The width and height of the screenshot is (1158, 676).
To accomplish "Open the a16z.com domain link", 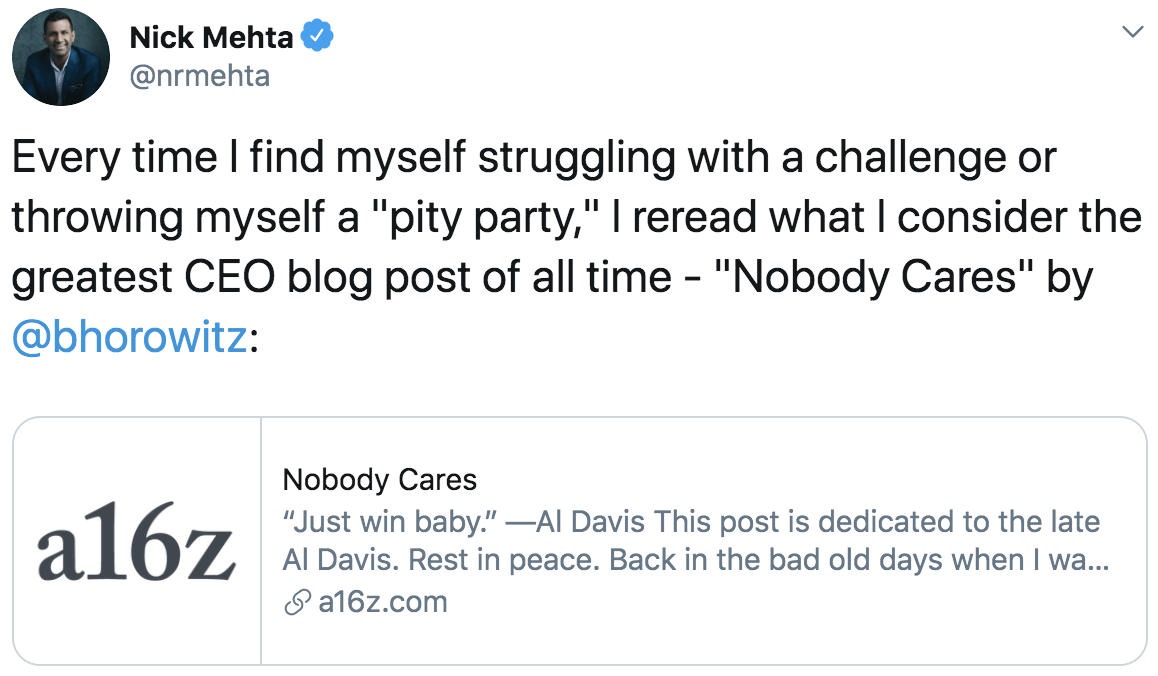I will [x=383, y=602].
